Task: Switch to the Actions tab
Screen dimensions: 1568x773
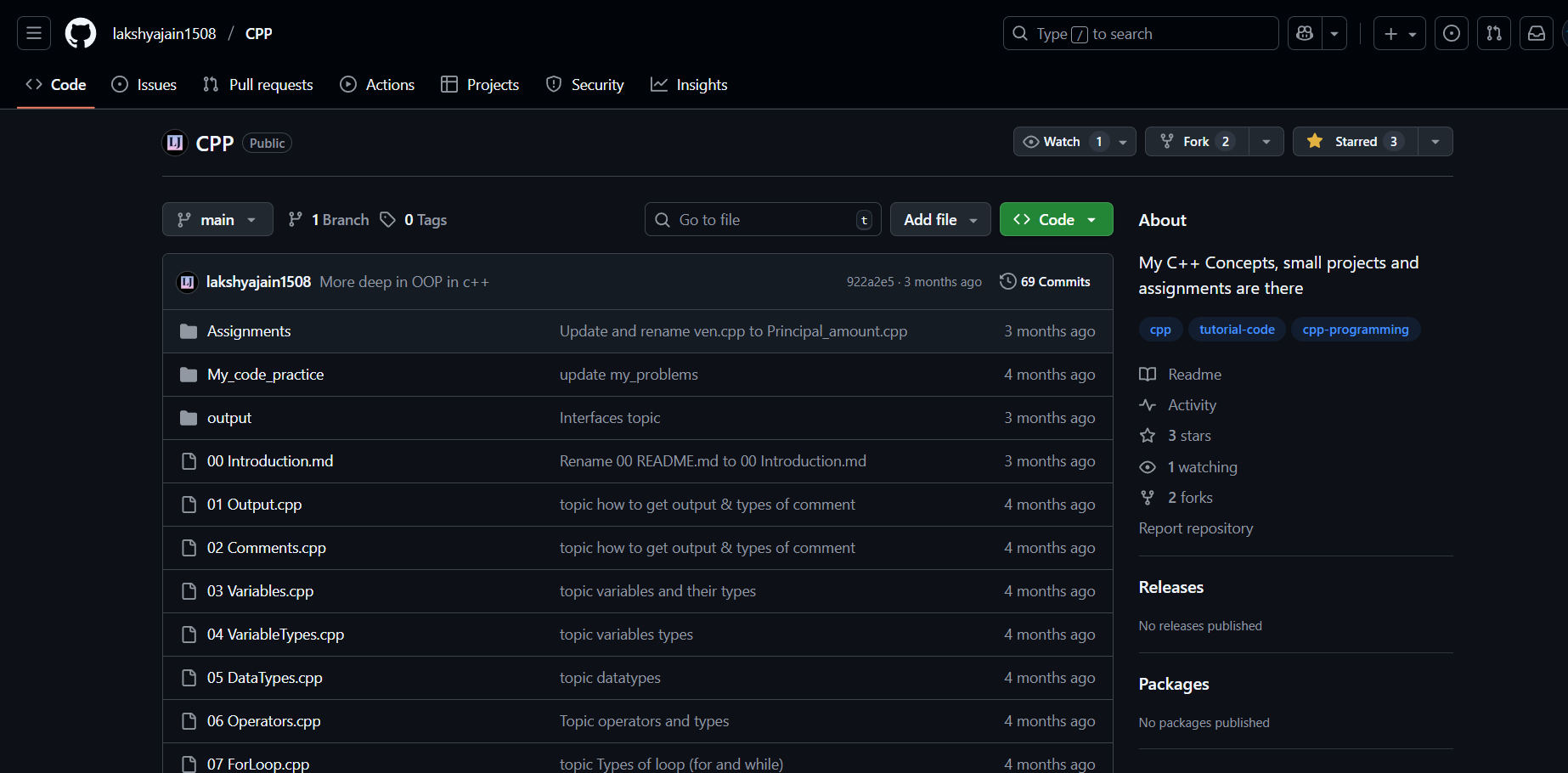Action: point(377,85)
